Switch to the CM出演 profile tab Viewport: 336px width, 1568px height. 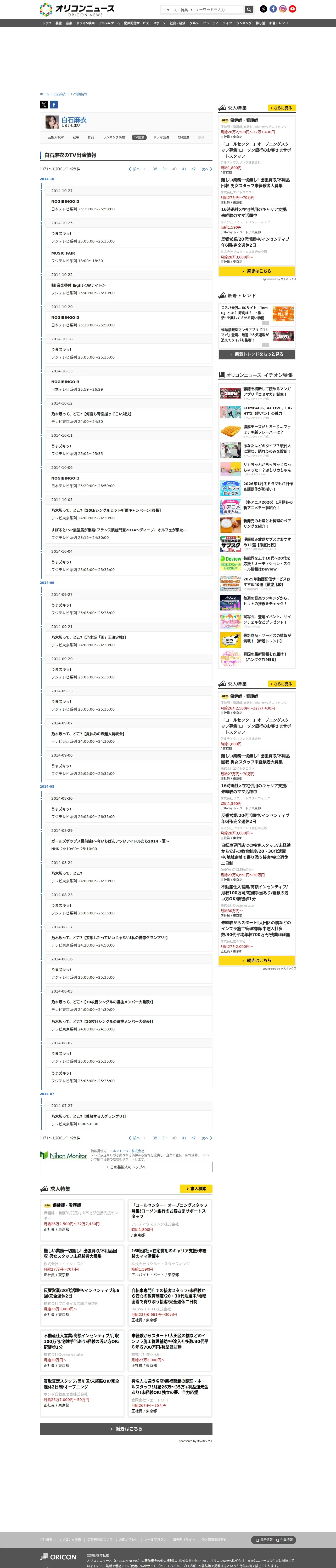click(x=183, y=137)
